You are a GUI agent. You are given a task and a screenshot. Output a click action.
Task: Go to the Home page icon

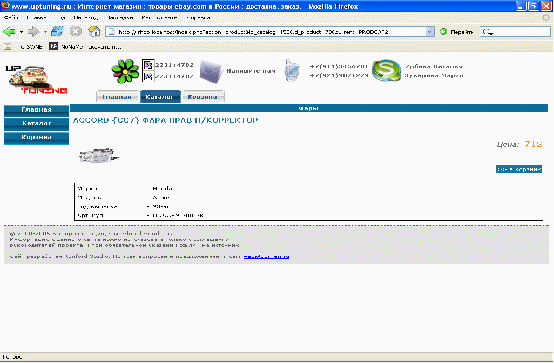coord(94,32)
